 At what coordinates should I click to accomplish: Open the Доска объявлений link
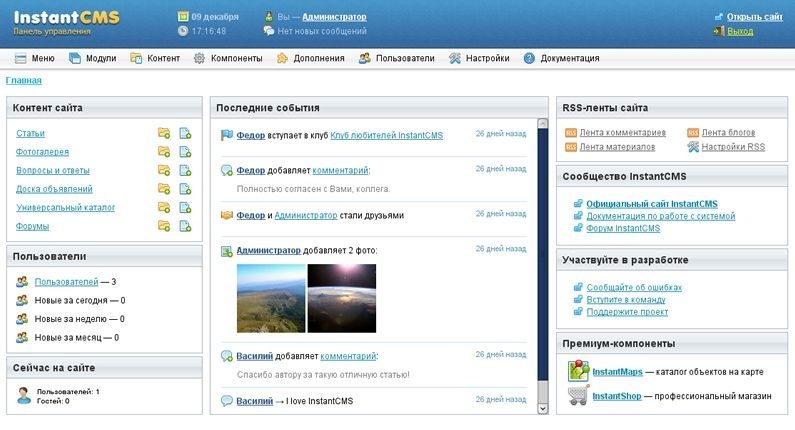tap(54, 189)
